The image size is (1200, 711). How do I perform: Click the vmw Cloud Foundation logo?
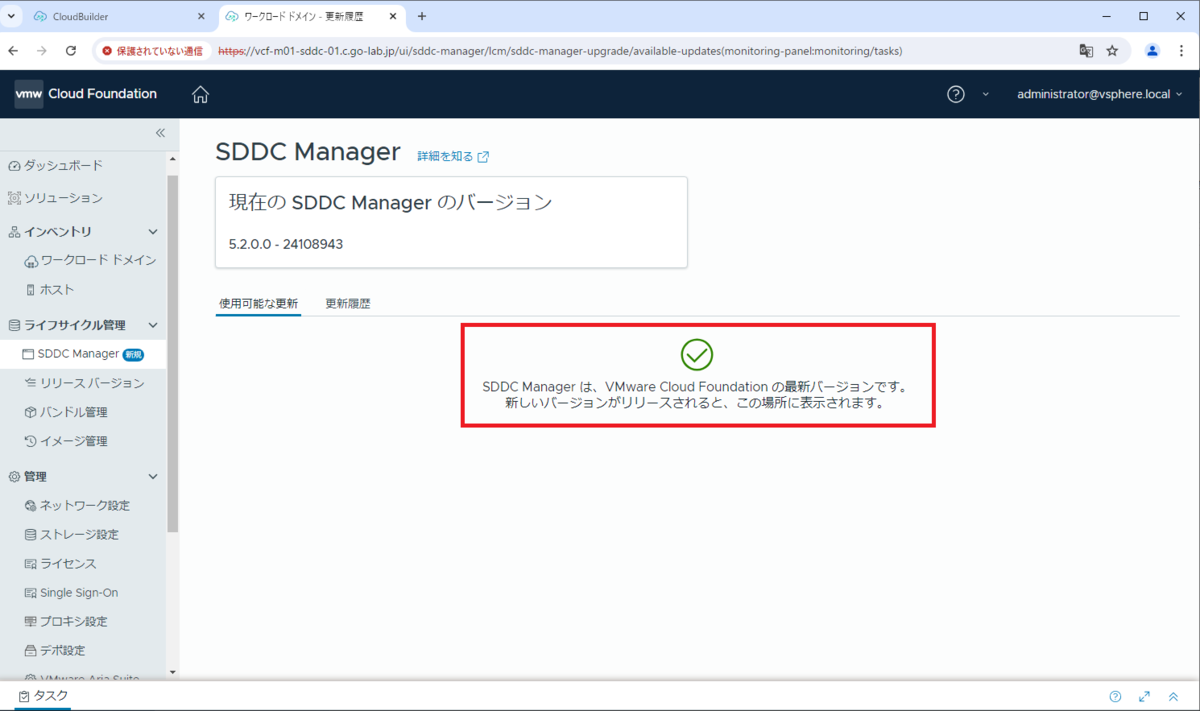point(86,94)
